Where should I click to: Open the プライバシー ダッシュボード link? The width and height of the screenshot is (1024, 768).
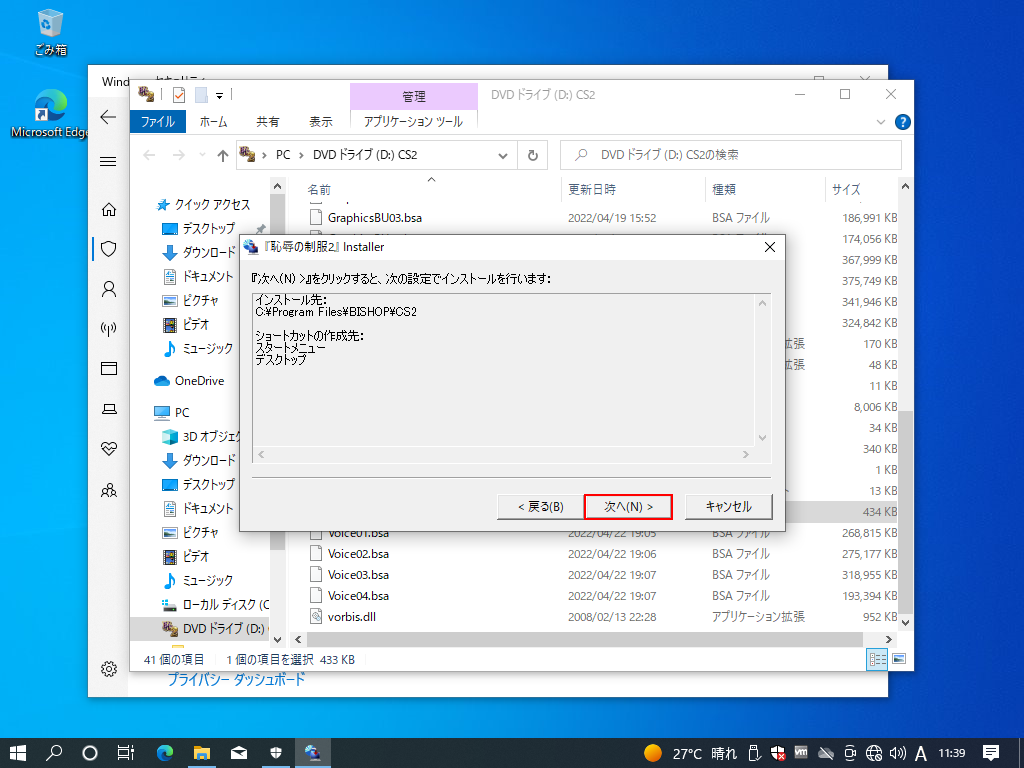236,680
